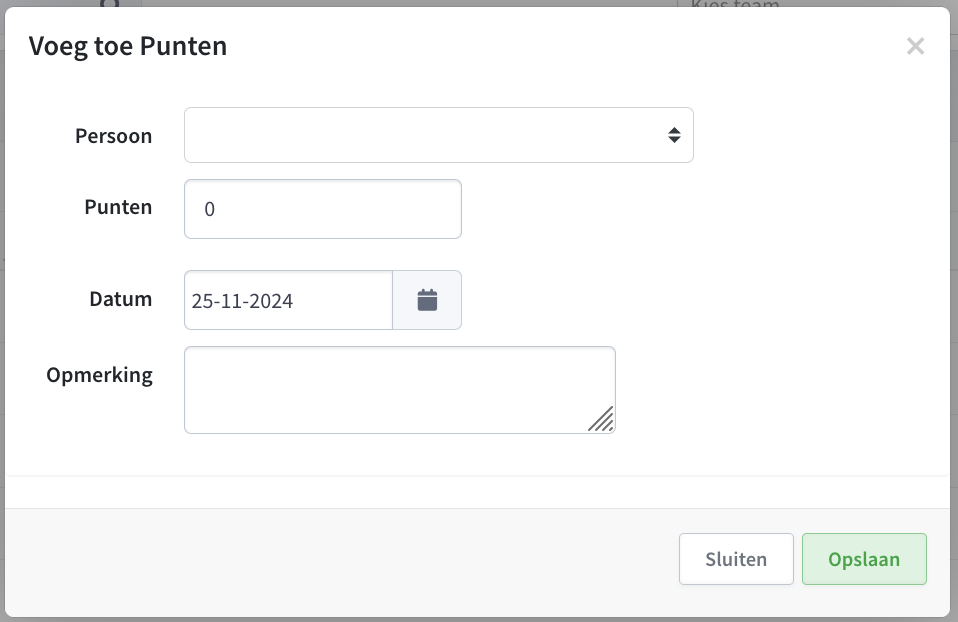Click the partially hidden icon above the dialog

110,3
